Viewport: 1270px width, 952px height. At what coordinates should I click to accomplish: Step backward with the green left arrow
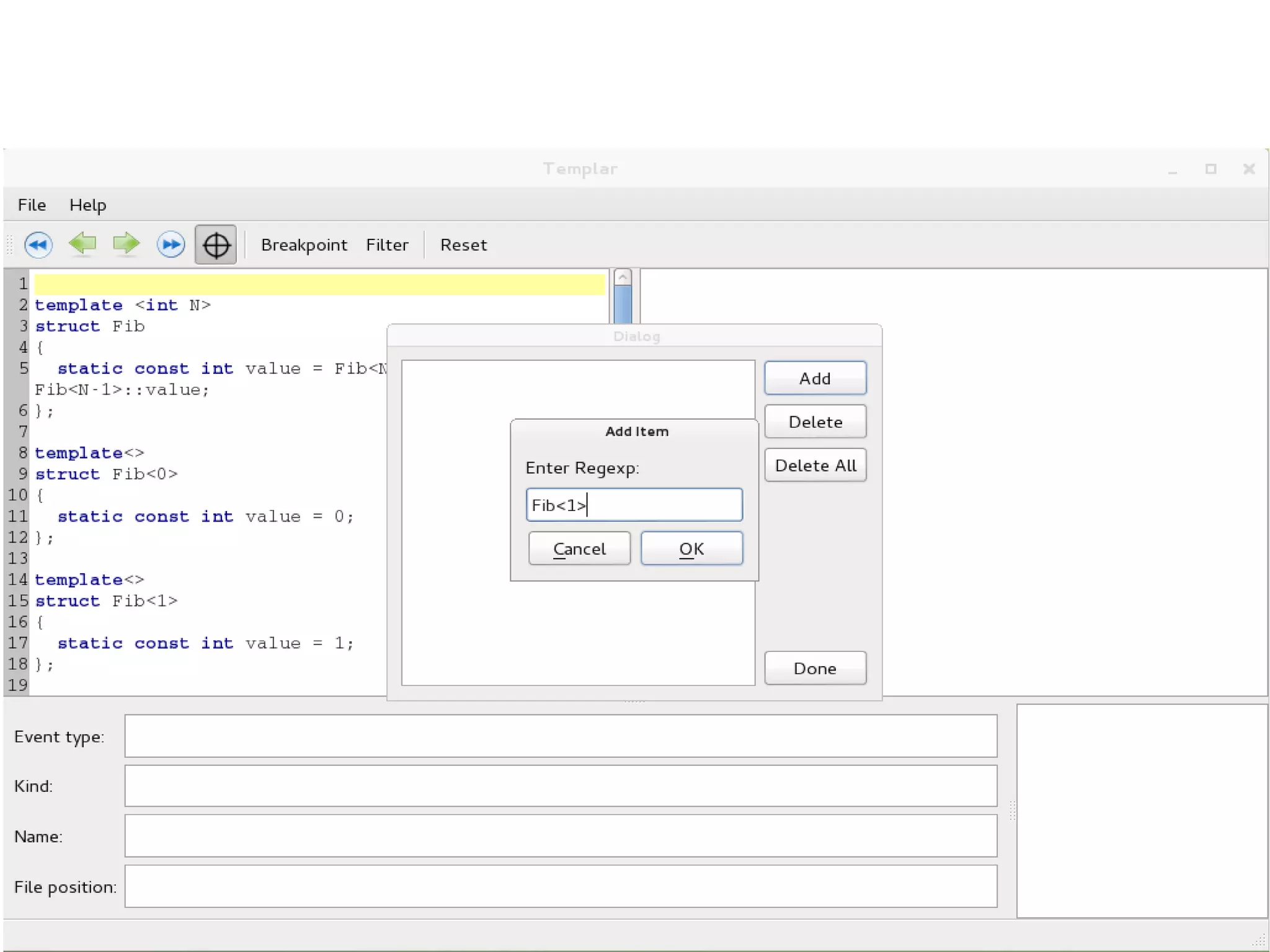(82, 244)
